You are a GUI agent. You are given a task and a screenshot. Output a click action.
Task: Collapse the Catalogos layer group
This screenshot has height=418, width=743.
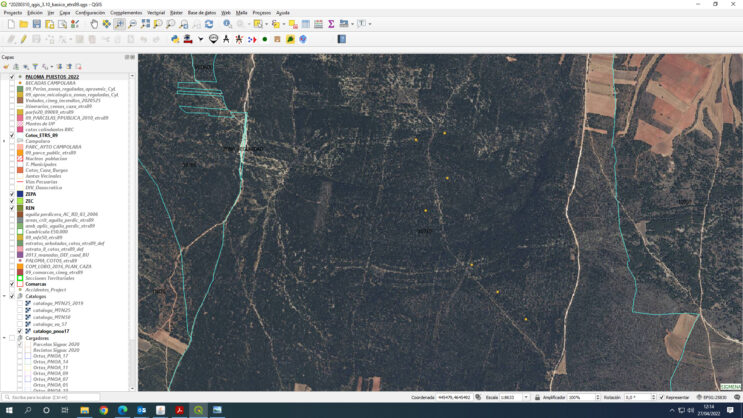[x=5, y=296]
